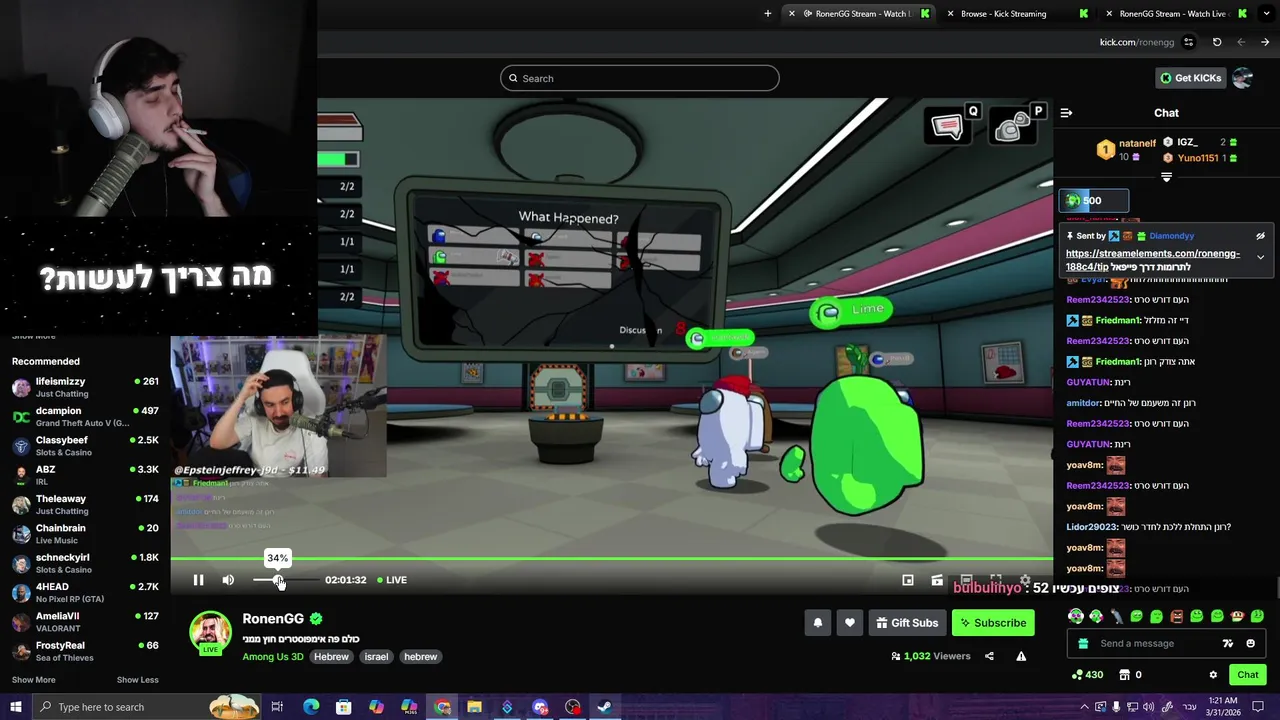Image resolution: width=1280 pixels, height=720 pixels.
Task: Click the green Subscribe button
Action: (x=993, y=623)
